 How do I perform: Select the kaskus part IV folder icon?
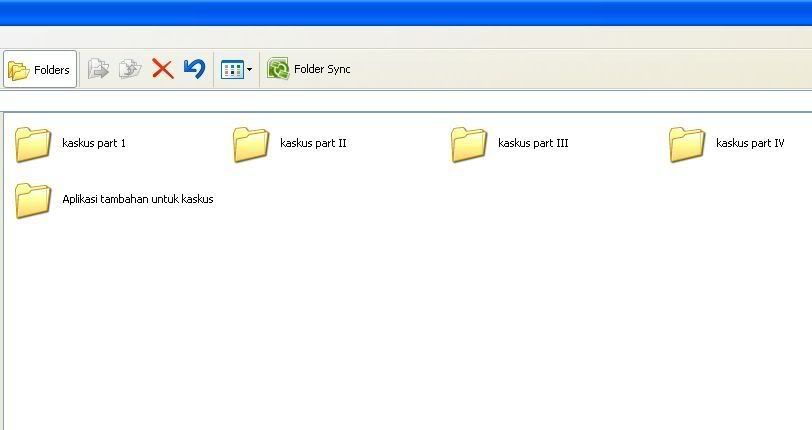coord(687,145)
